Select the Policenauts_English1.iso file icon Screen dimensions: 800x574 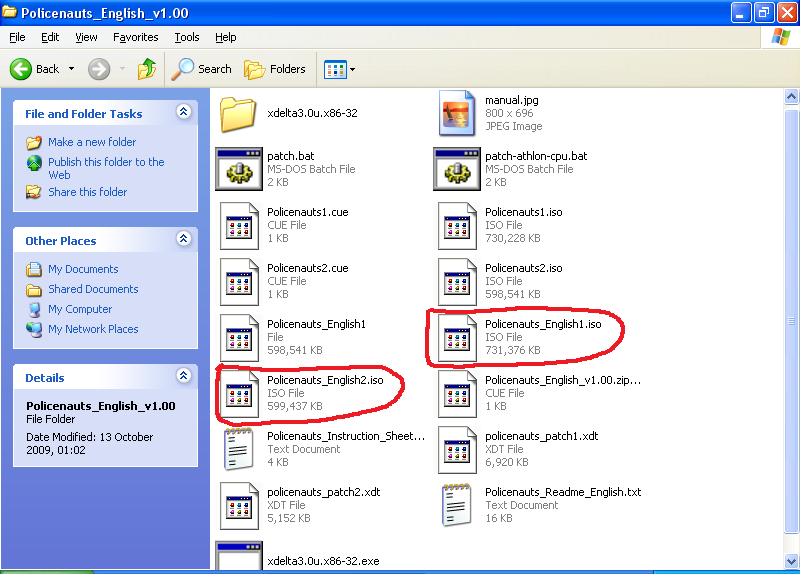[x=457, y=337]
